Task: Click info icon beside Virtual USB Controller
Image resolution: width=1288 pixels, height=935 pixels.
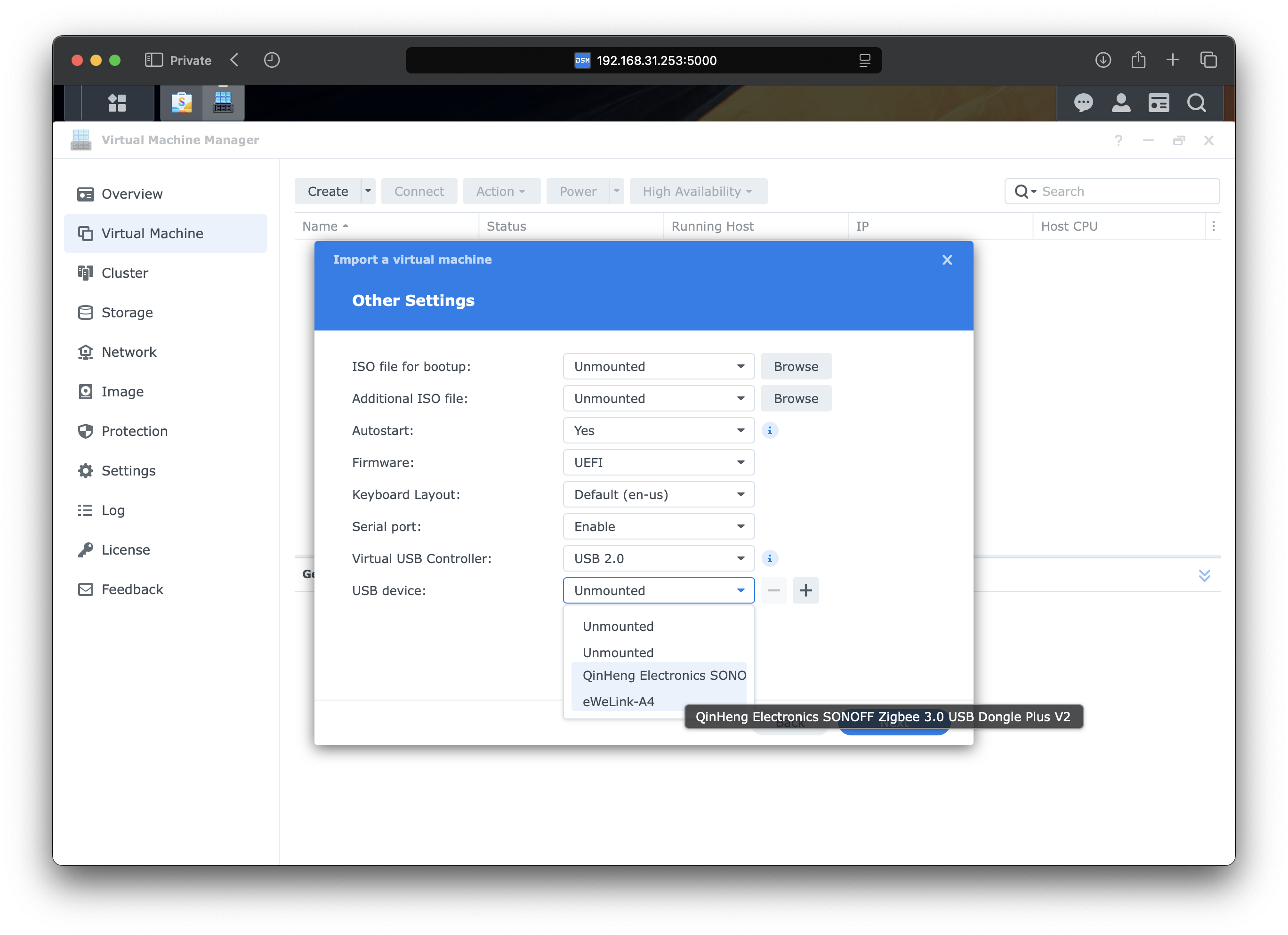Action: [770, 558]
